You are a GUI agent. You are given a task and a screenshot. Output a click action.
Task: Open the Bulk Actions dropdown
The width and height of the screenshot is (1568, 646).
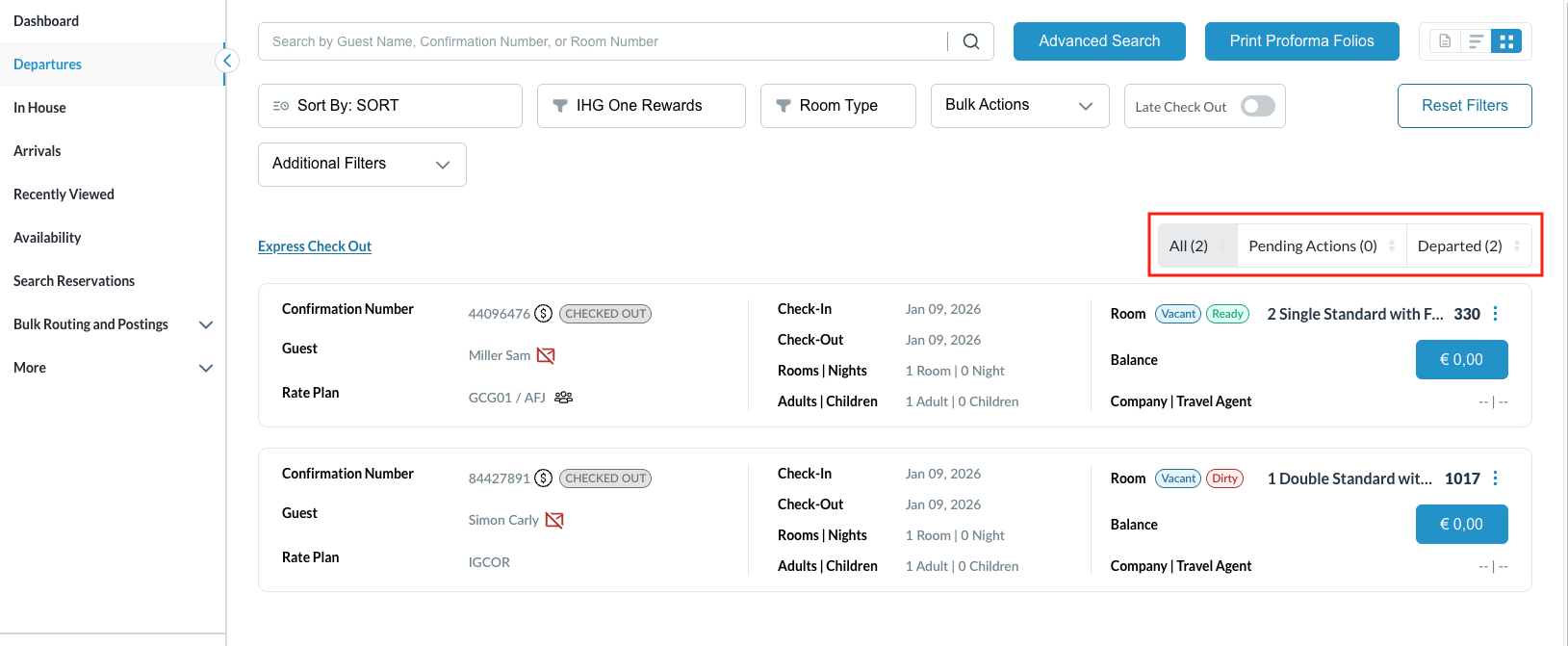click(x=1019, y=106)
